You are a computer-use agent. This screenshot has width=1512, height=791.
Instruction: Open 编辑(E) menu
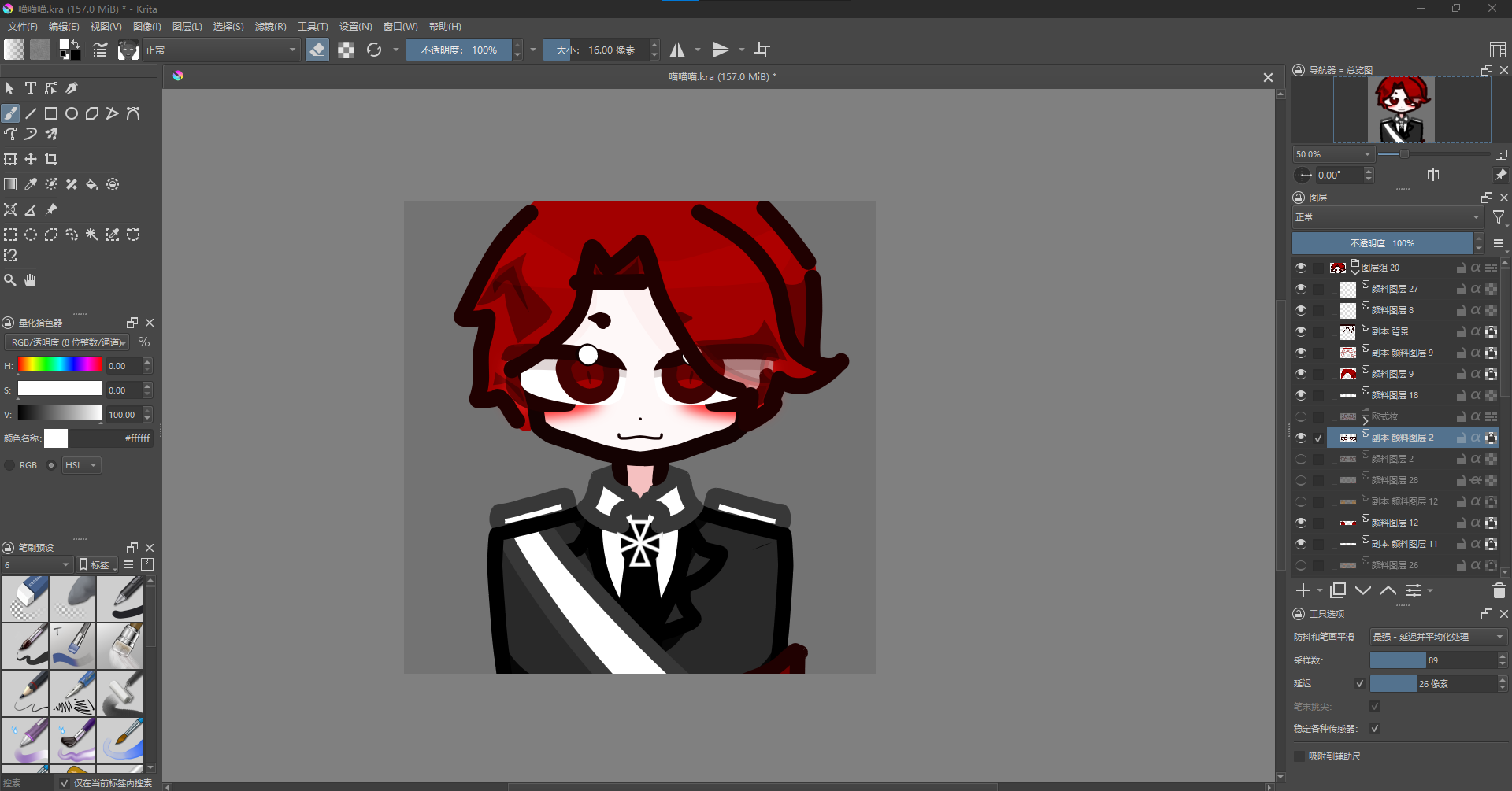pos(64,27)
